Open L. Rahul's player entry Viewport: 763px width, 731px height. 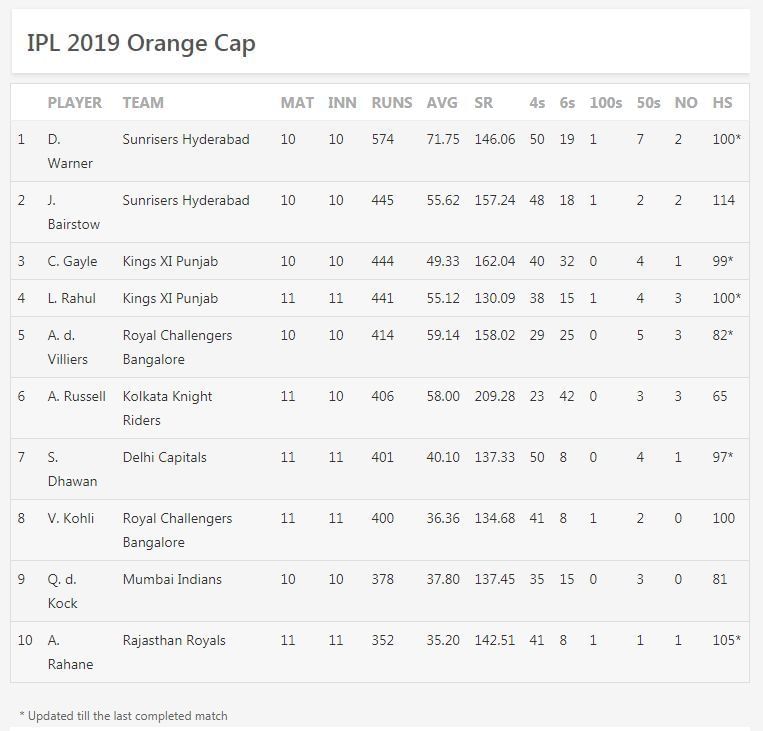coord(72,298)
